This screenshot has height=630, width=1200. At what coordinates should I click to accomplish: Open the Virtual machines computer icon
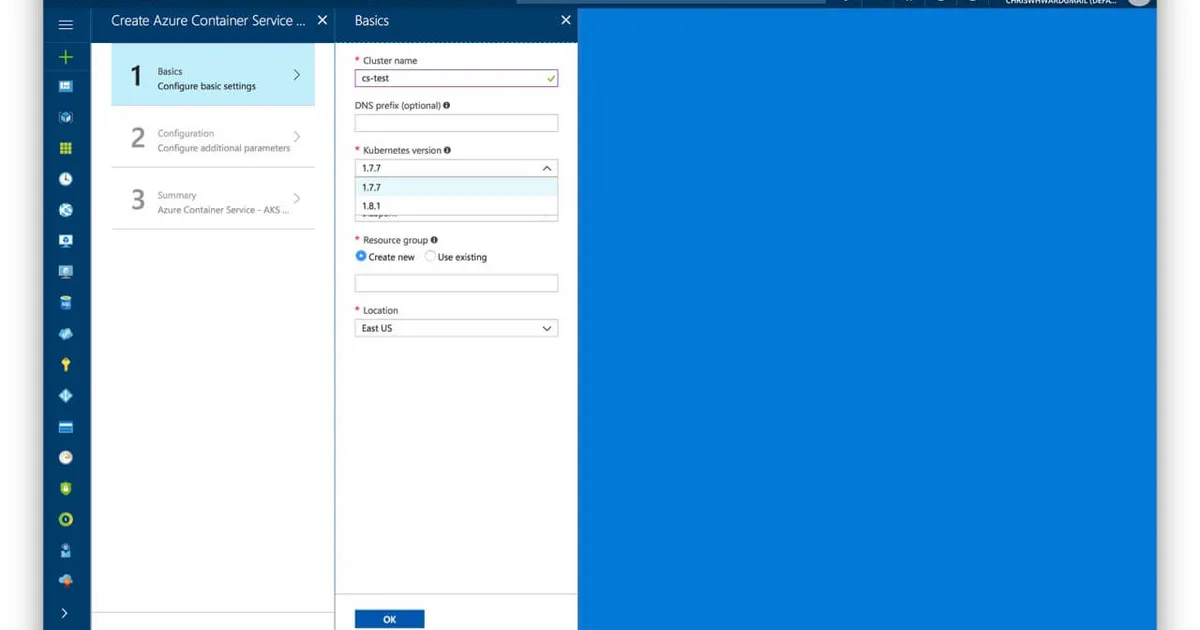[x=66, y=272]
